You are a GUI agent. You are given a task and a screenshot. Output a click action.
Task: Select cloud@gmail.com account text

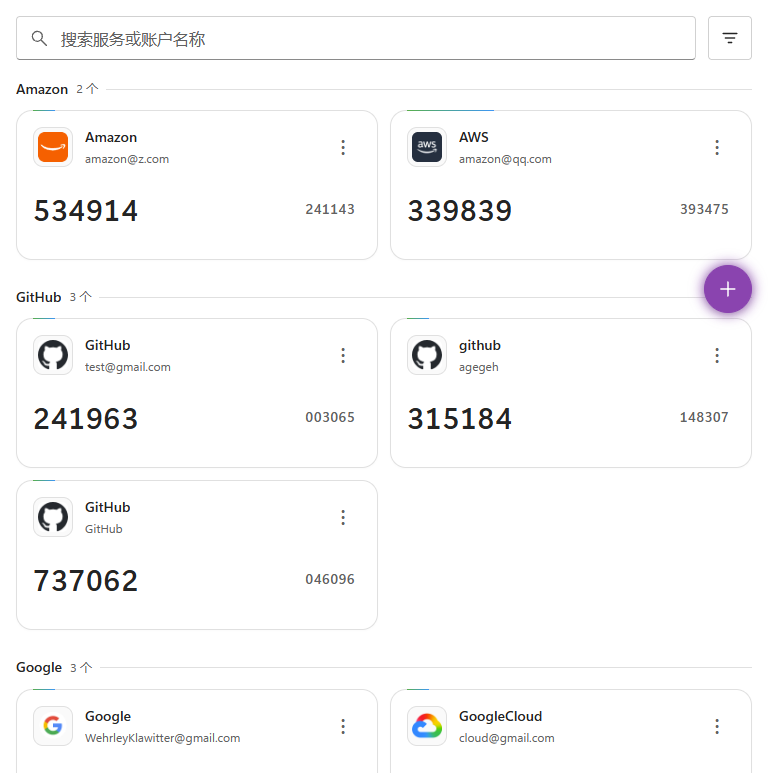pos(506,738)
